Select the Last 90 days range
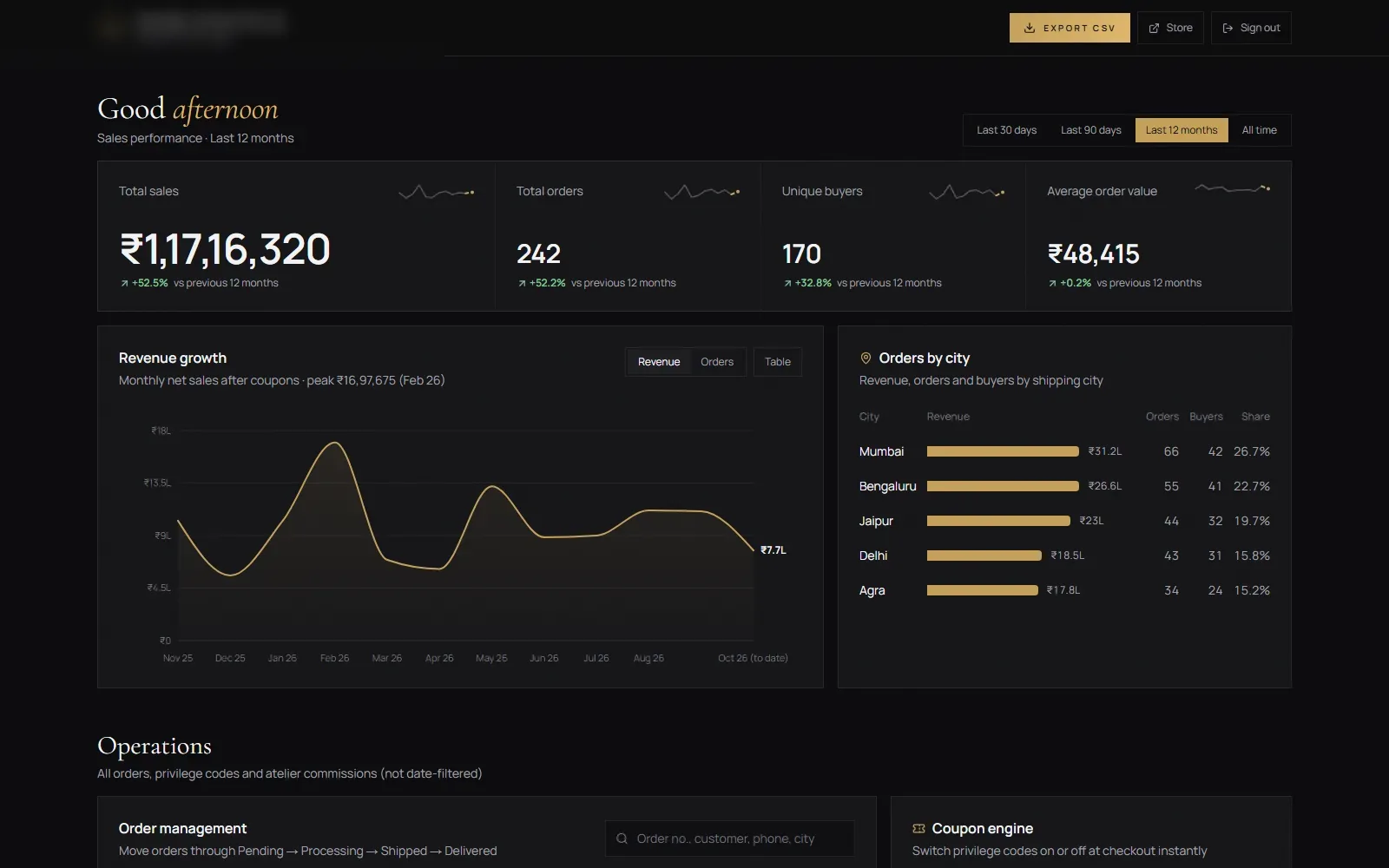Screen dimensions: 1389x868 click(x=1090, y=130)
